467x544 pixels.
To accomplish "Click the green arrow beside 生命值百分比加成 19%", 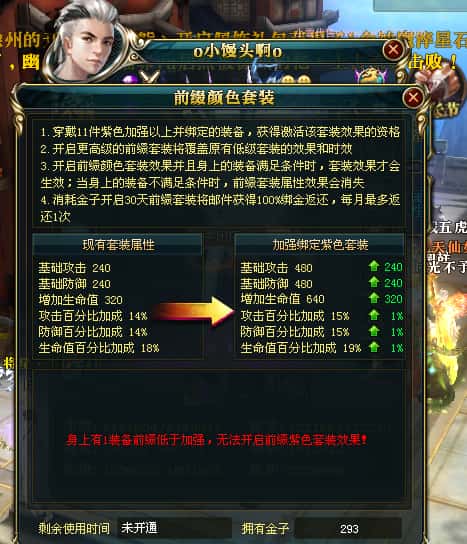I will pyautogui.click(x=374, y=347).
